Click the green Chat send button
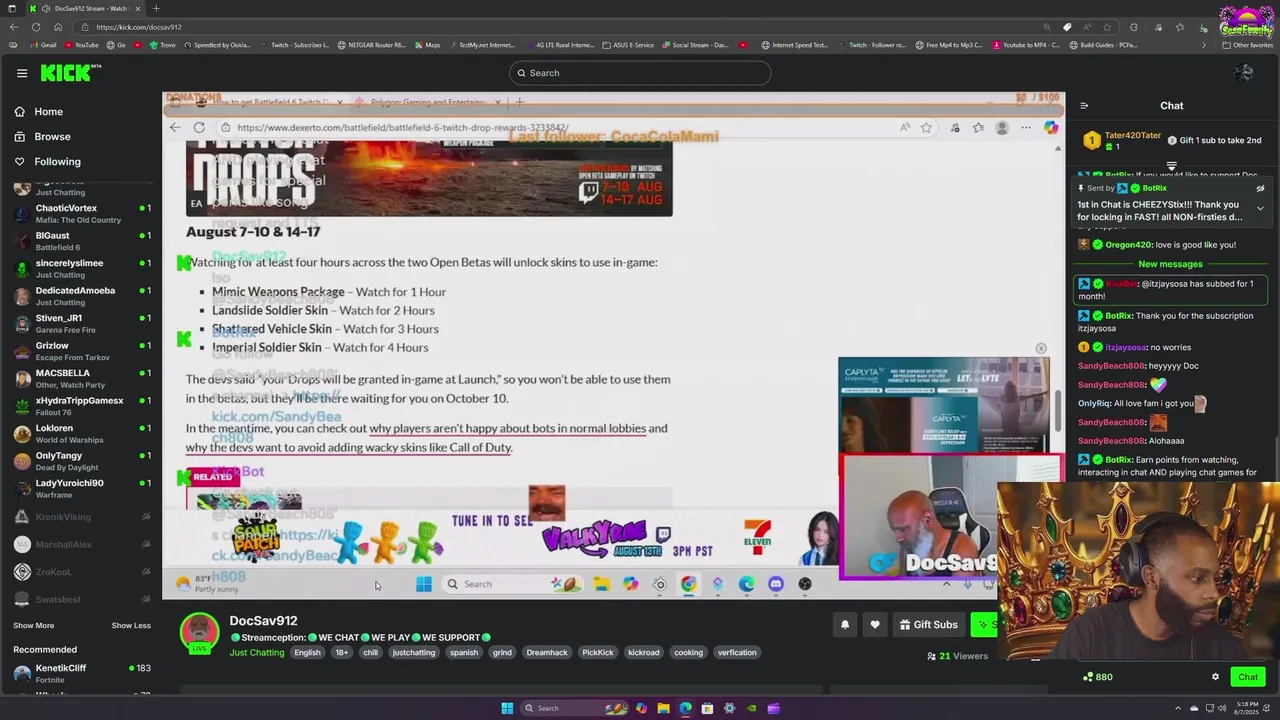Screen dimensions: 1280x720 [1248, 677]
